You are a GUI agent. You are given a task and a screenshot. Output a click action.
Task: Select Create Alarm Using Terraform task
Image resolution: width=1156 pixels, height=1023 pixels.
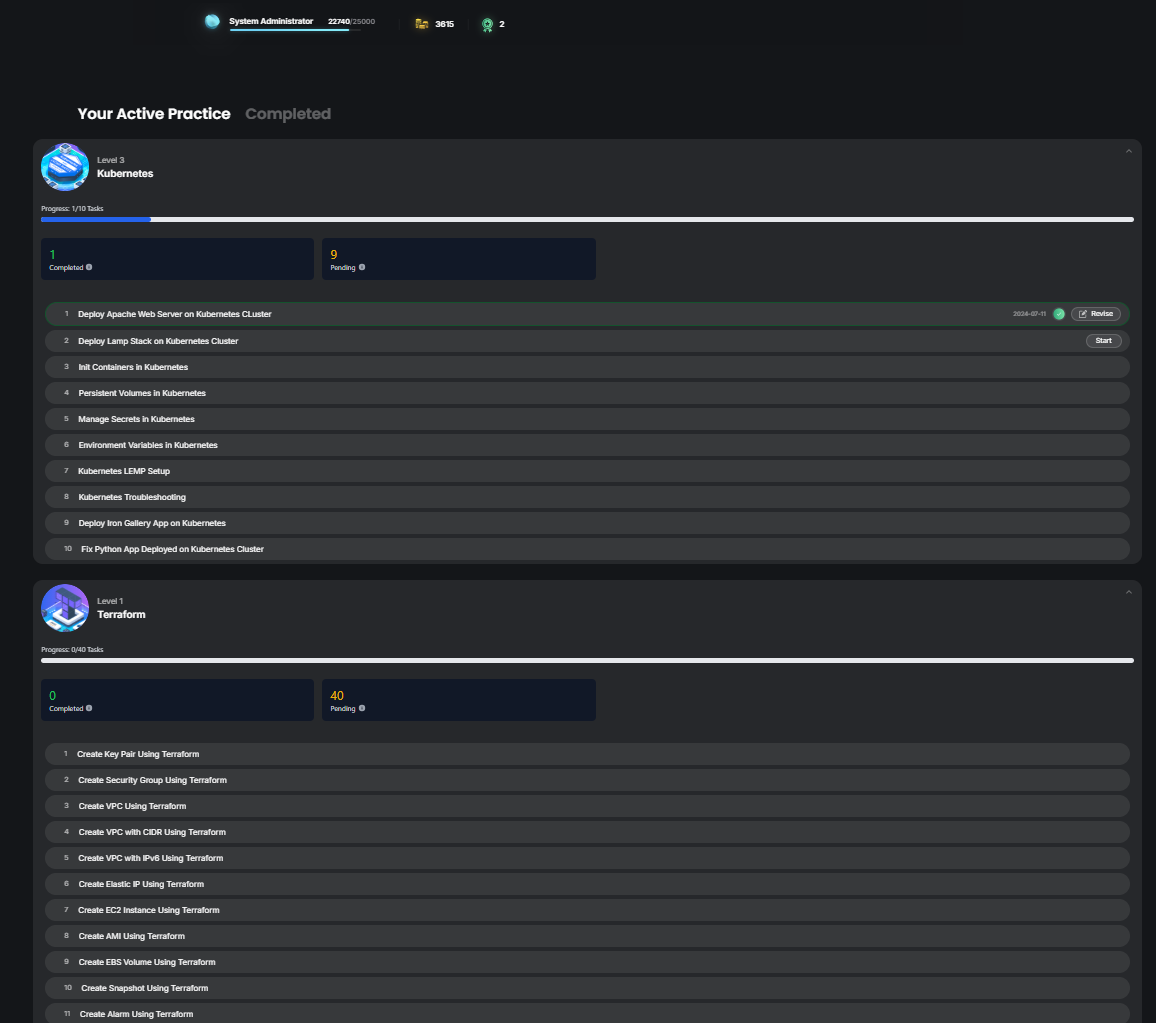pos(587,1013)
